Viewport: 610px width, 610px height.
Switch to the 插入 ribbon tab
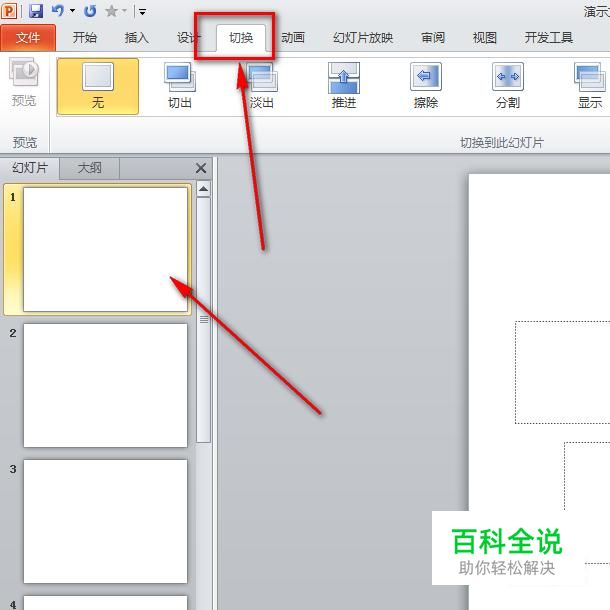click(137, 38)
